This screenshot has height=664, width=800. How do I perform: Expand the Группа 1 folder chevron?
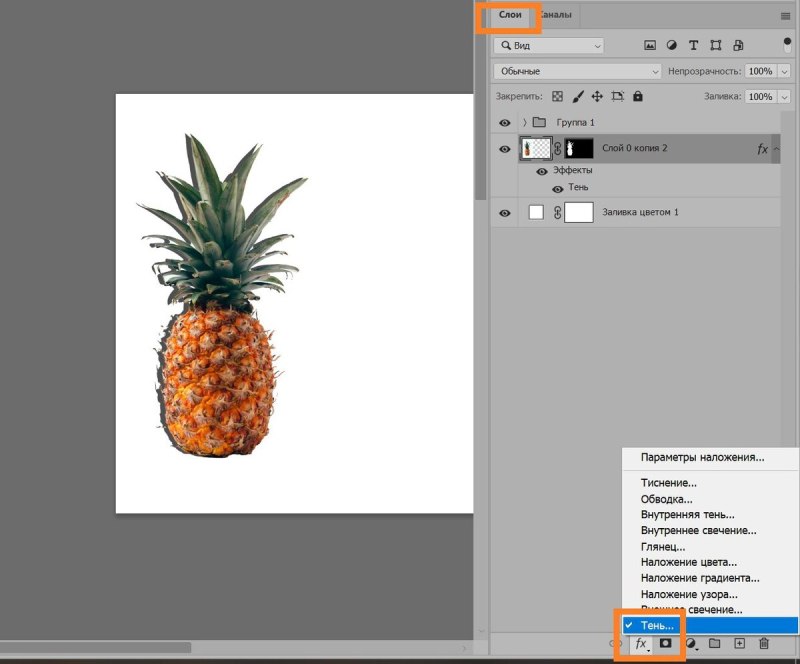coord(524,122)
